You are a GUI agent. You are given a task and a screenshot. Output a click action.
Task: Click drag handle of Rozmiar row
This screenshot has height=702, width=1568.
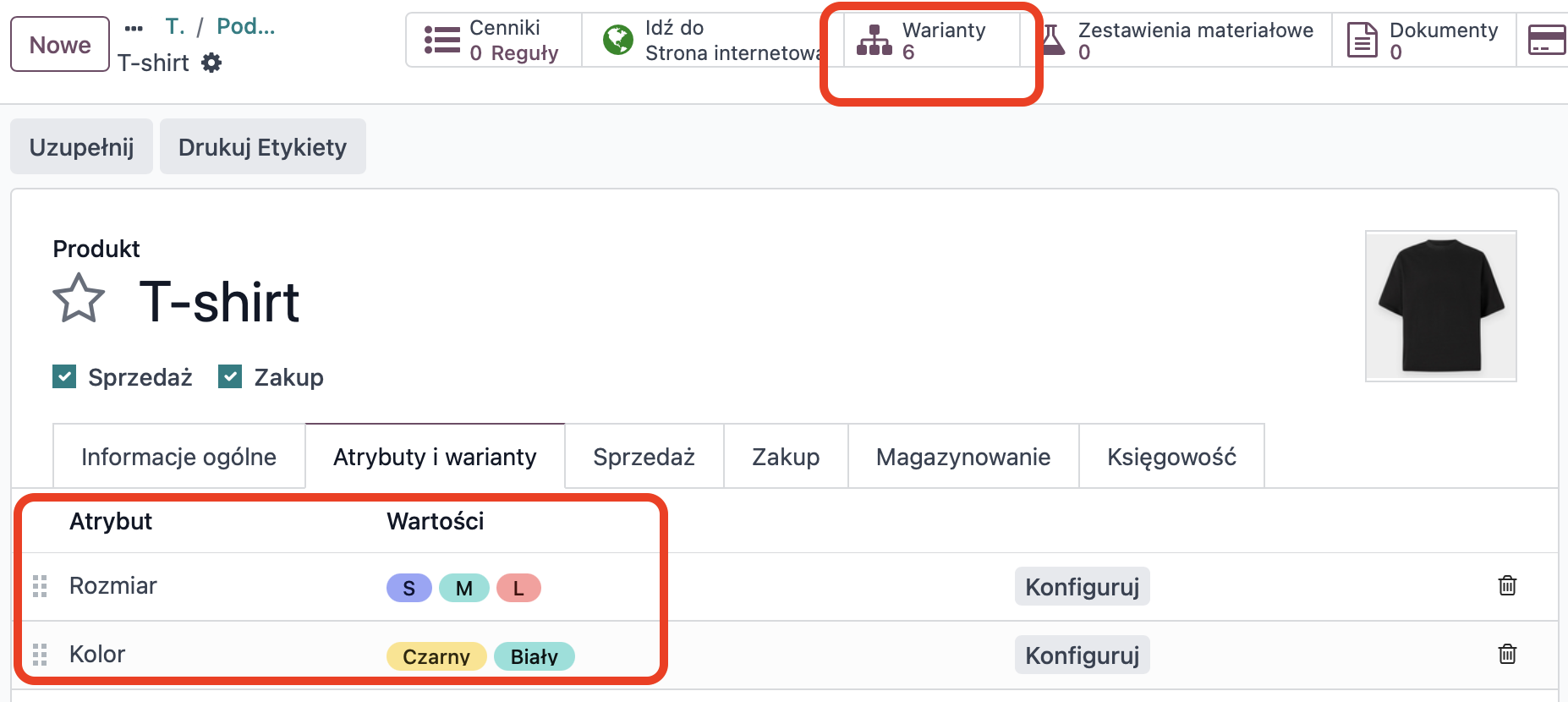coord(40,586)
